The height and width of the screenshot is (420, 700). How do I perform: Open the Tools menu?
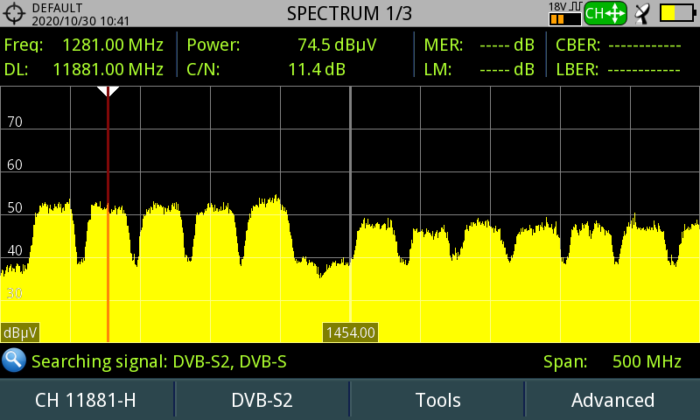click(438, 400)
